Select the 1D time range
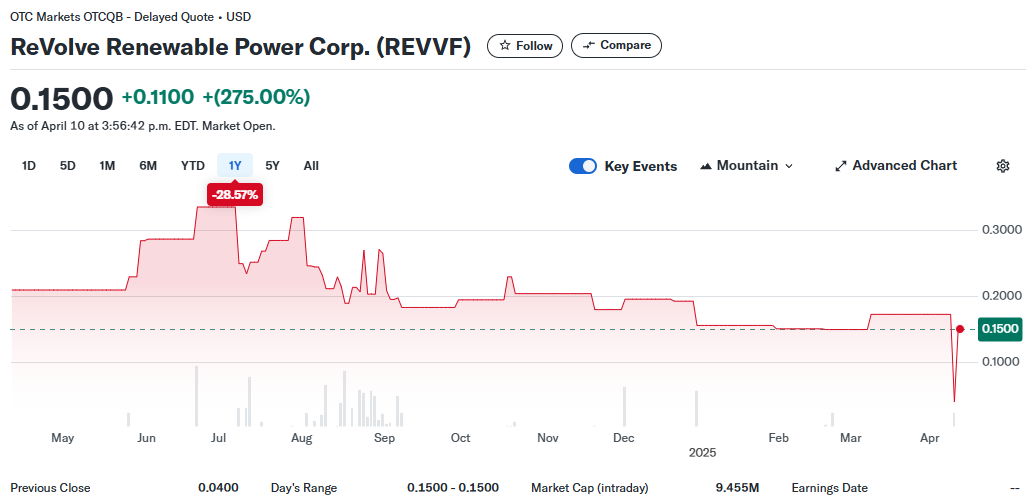The image size is (1032, 498). click(29, 166)
